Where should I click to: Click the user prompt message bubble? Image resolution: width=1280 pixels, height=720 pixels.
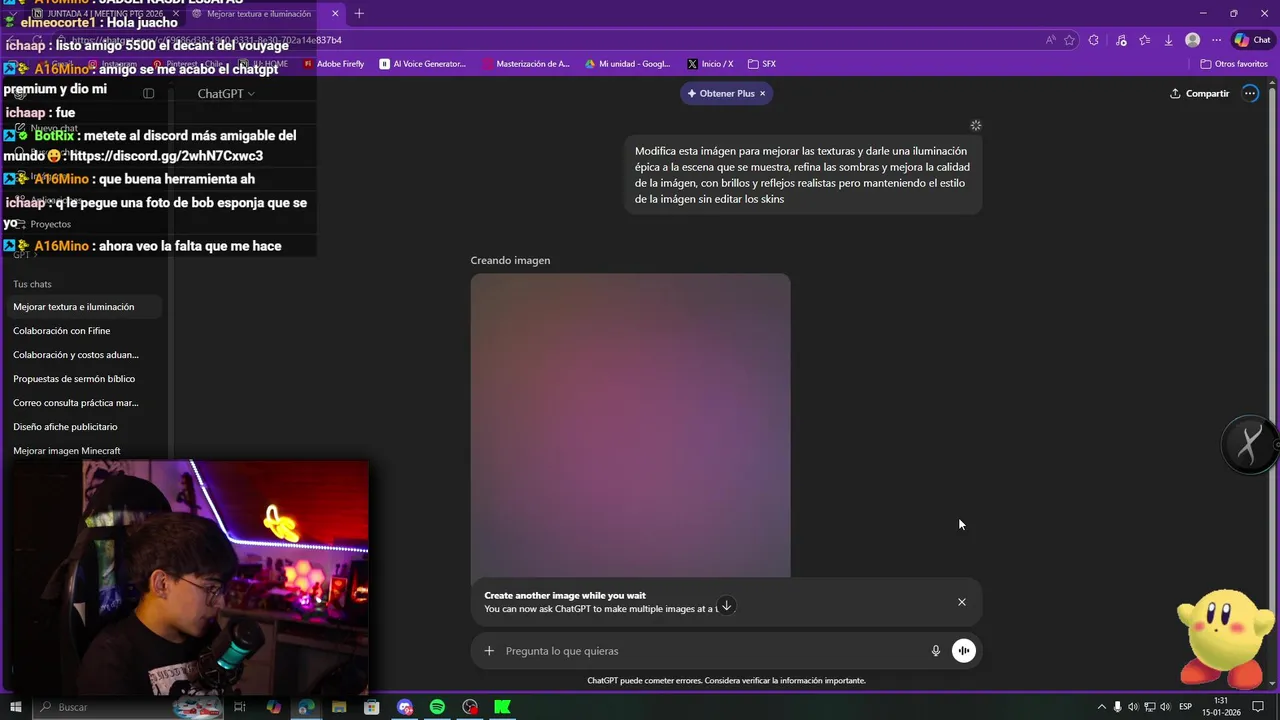[x=803, y=175]
